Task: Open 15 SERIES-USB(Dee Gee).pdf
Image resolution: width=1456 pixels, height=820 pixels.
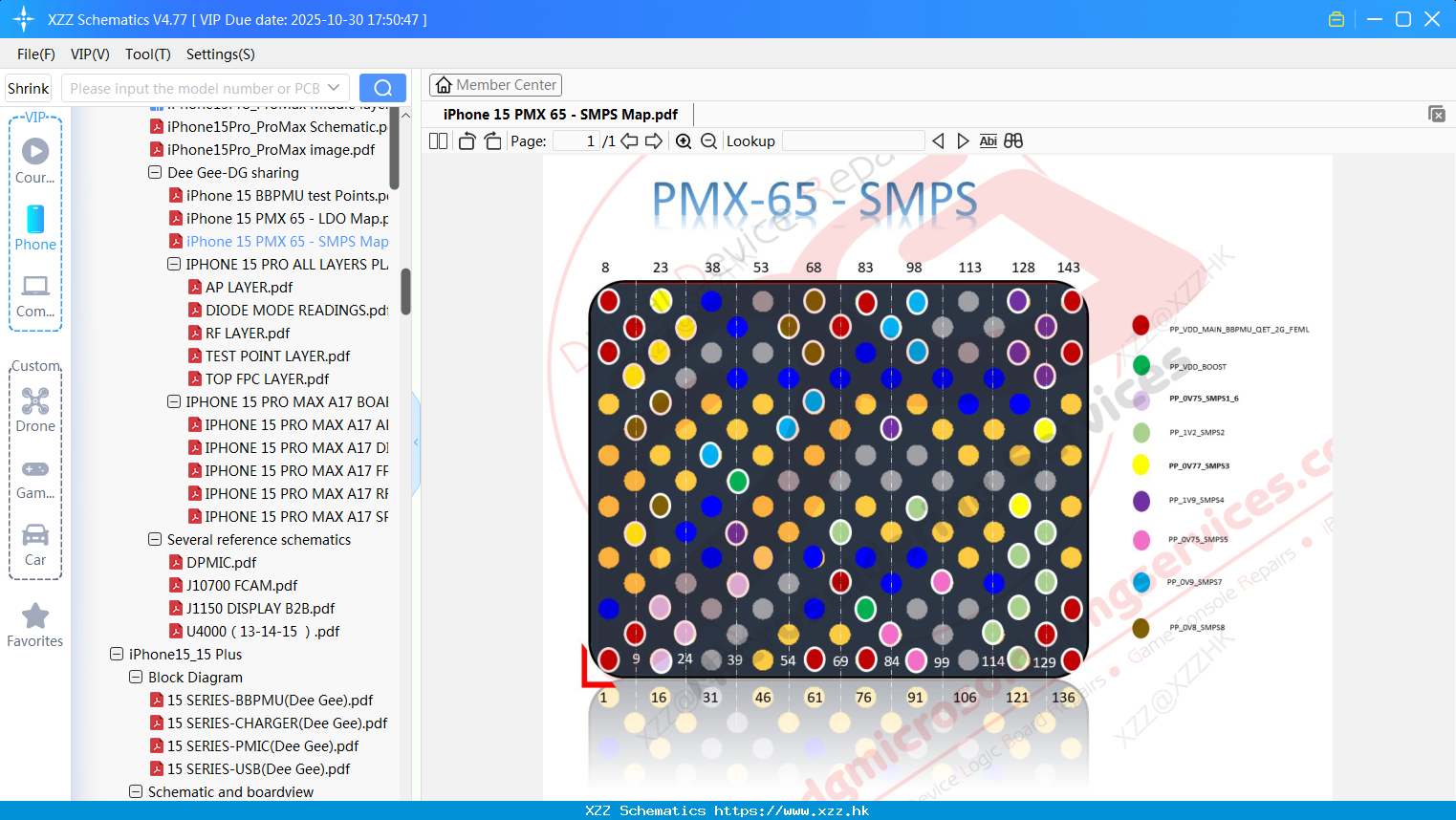Action: pyautogui.click(x=250, y=769)
